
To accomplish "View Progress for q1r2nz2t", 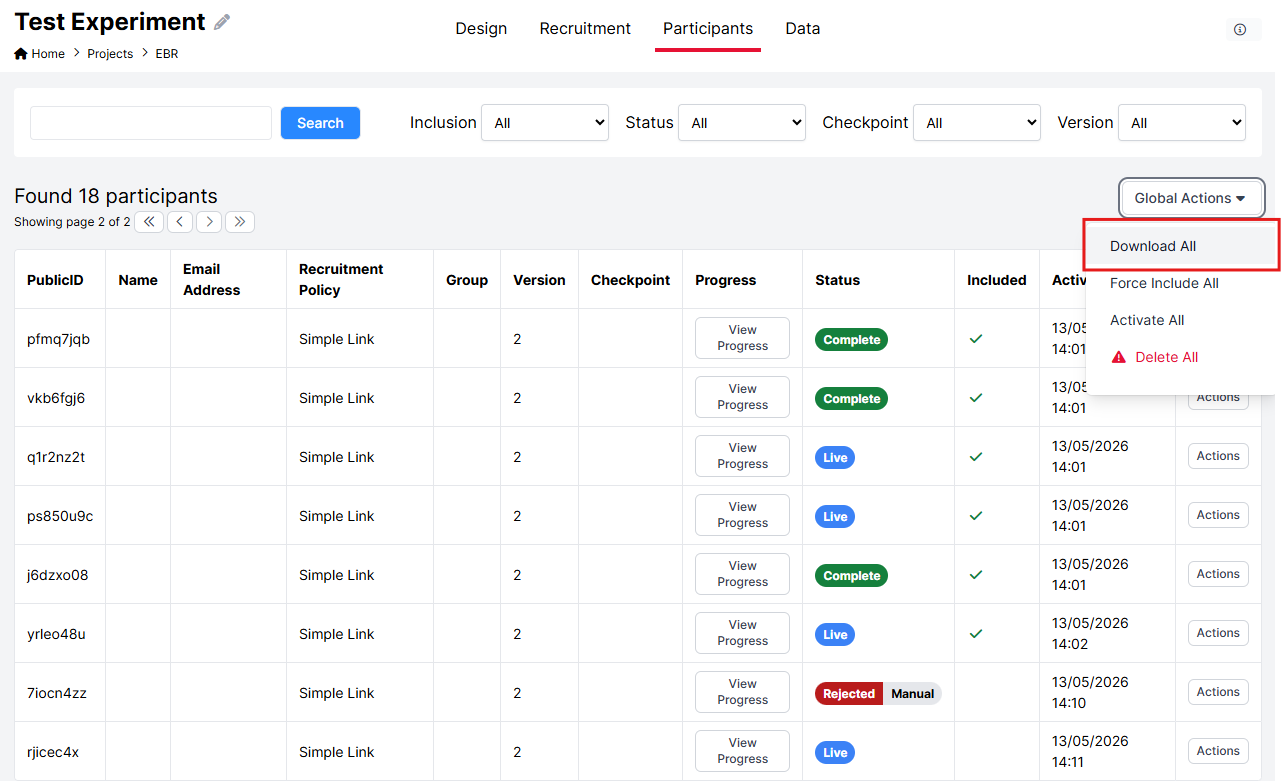I will pos(742,456).
